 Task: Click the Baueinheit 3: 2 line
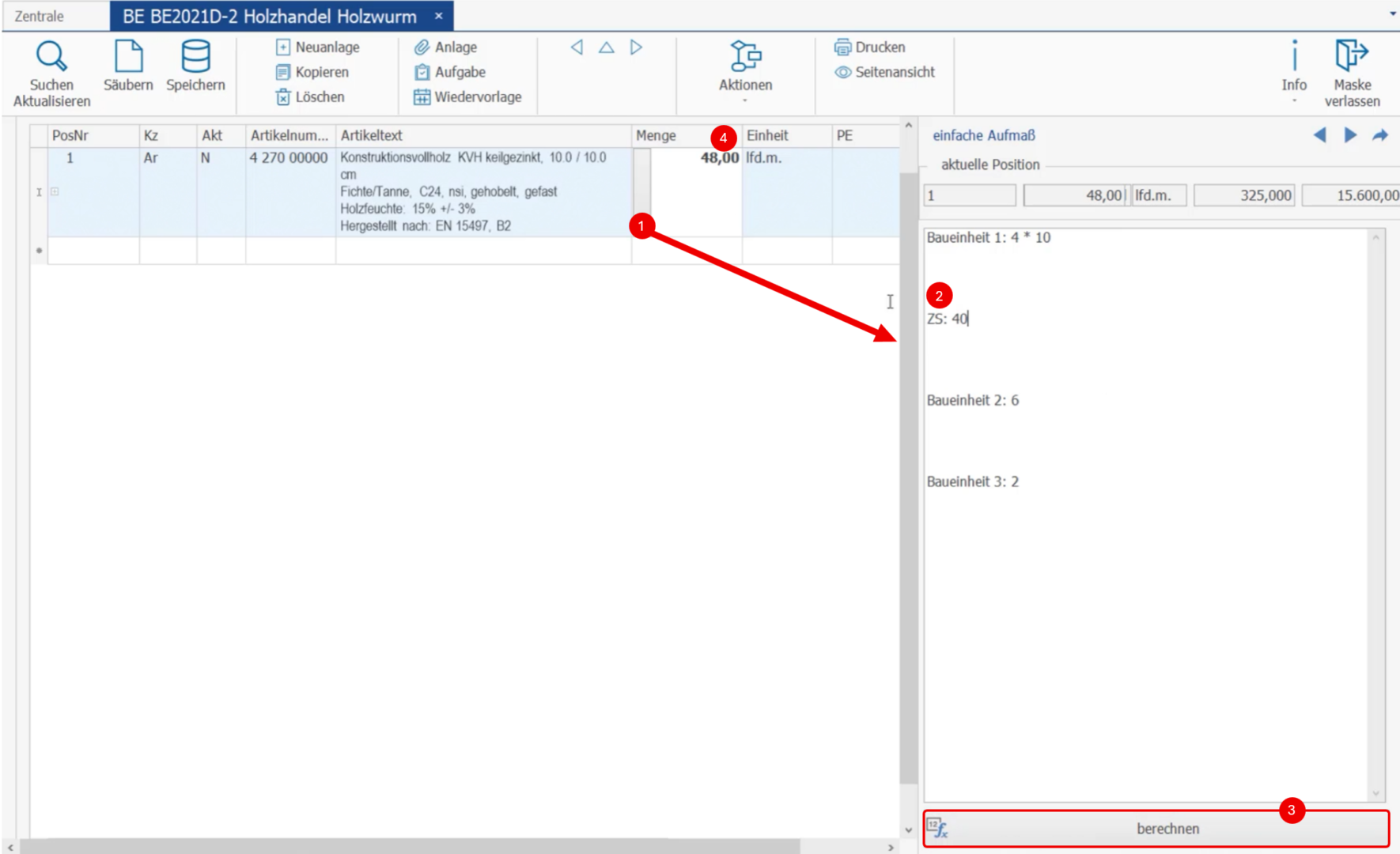point(973,482)
